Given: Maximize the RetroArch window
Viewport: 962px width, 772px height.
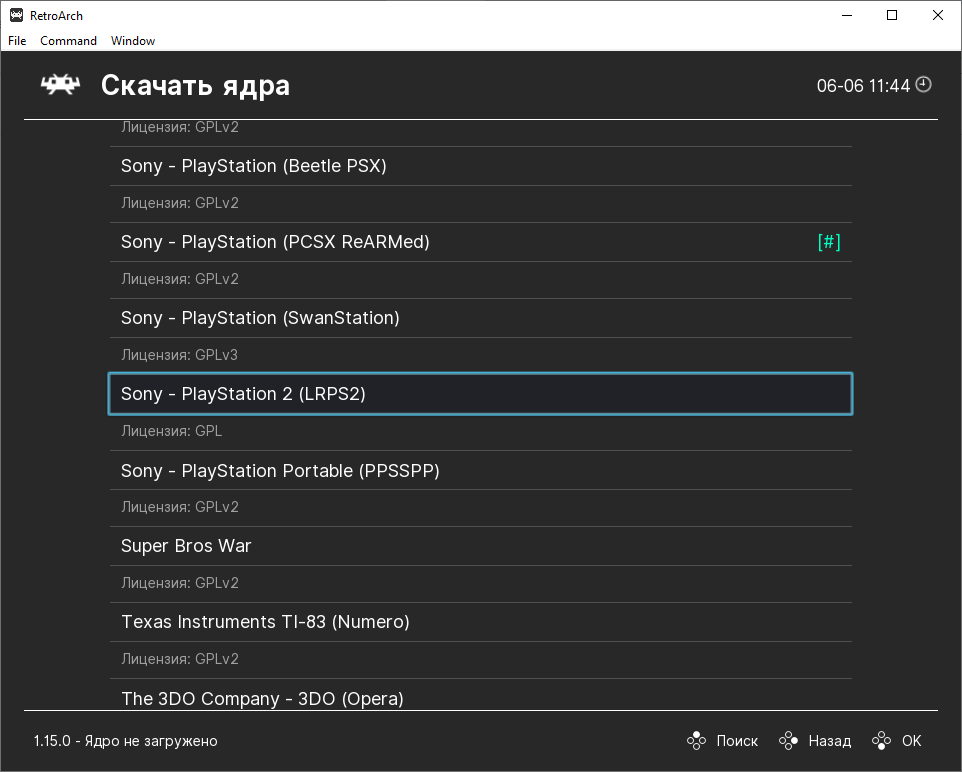Looking at the screenshot, I should pos(892,15).
